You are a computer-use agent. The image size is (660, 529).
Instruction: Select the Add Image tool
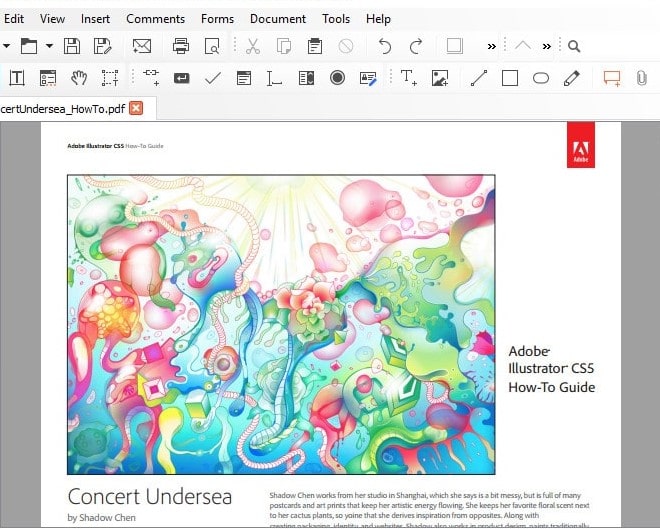click(440, 78)
